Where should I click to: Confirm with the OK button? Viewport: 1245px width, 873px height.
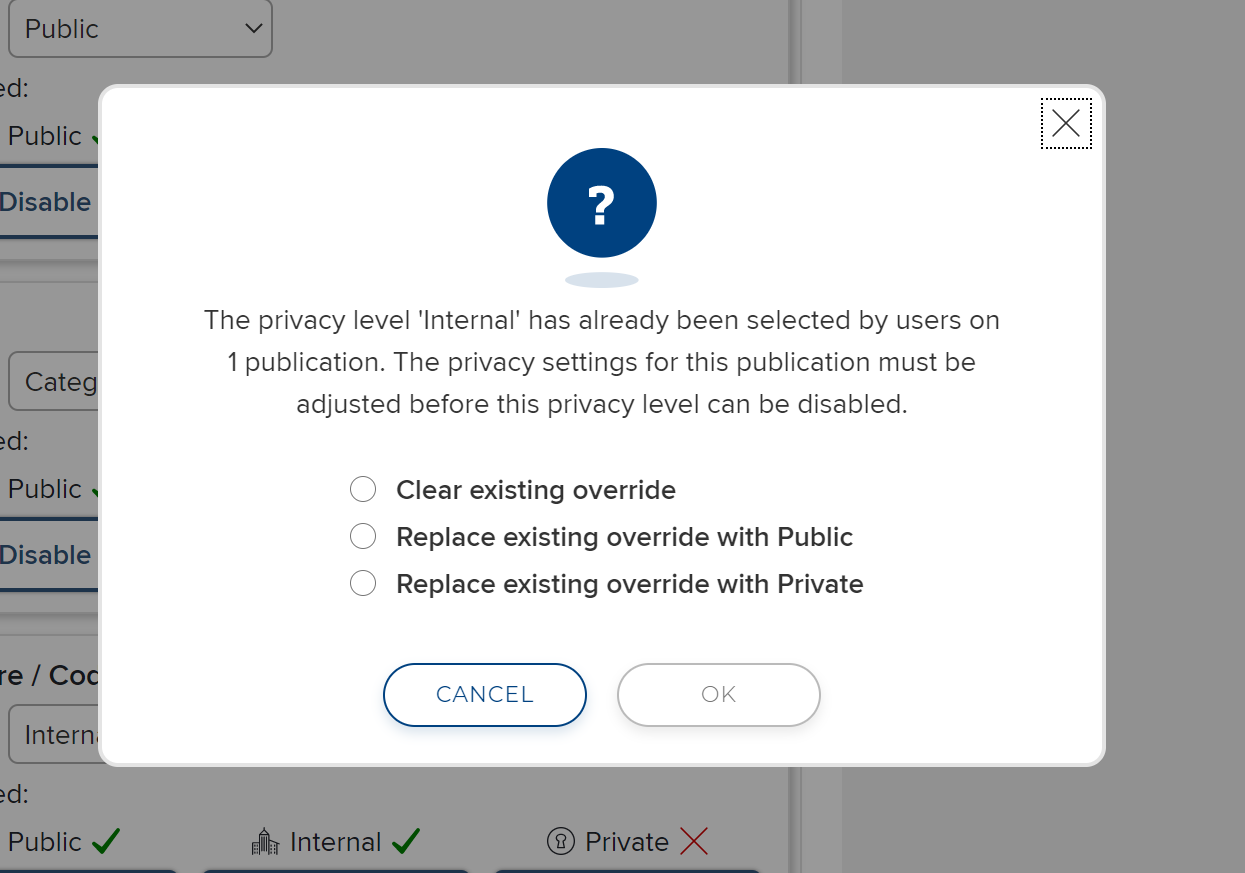pos(718,694)
